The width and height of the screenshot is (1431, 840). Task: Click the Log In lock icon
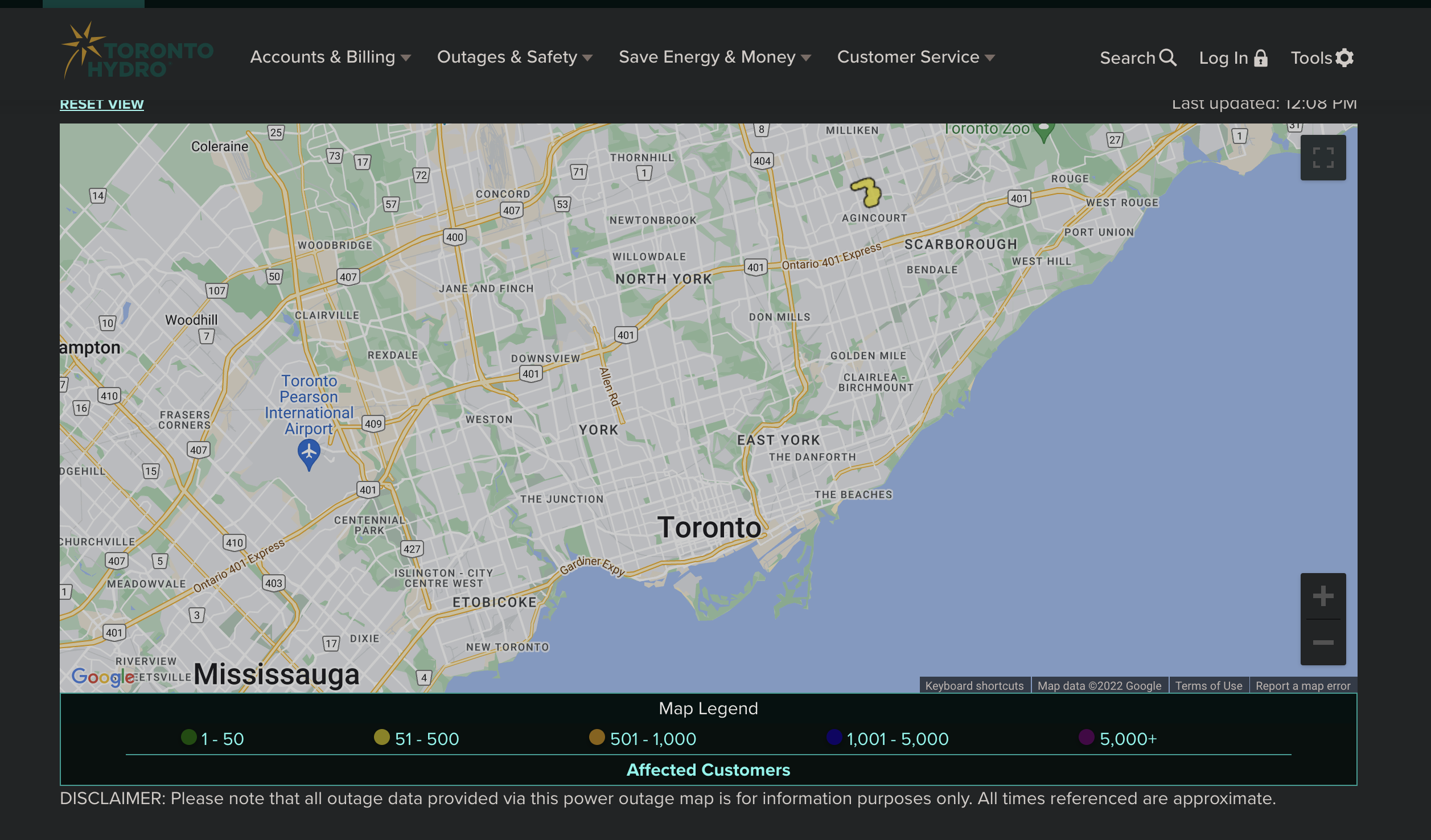coord(1261,58)
